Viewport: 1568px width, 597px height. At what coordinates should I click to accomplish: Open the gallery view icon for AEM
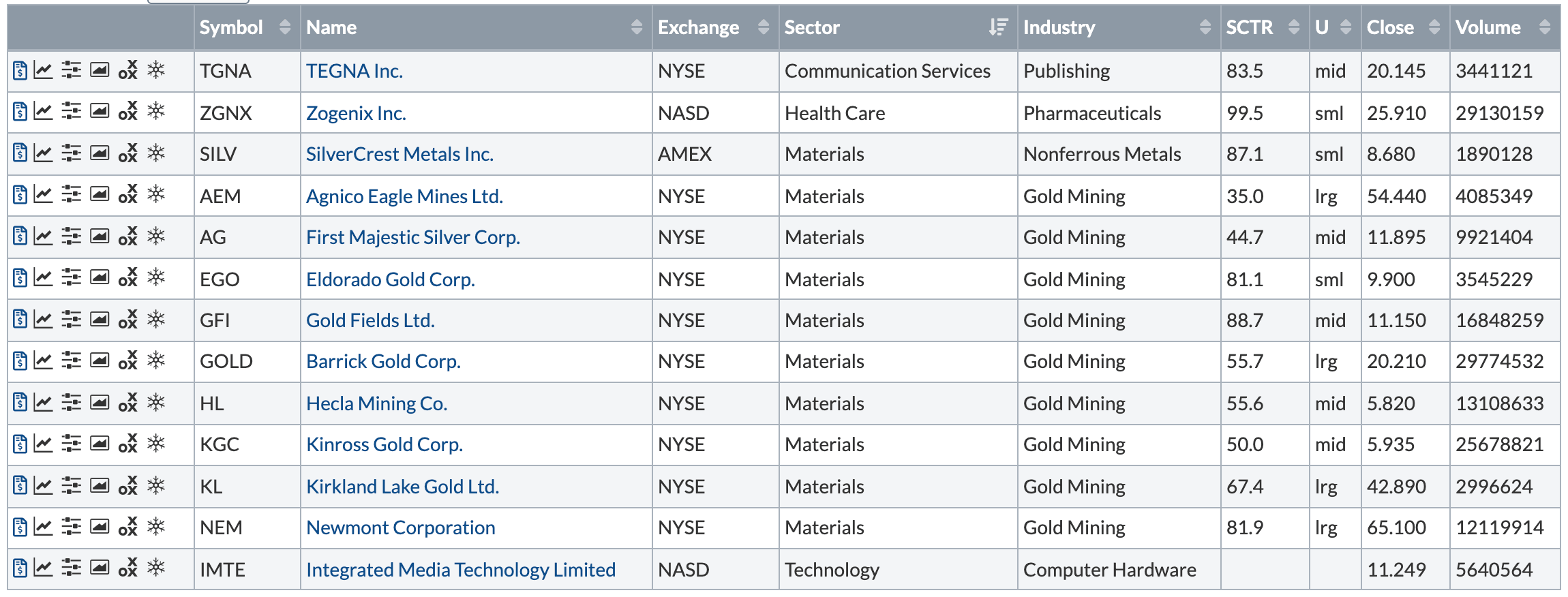(x=100, y=194)
